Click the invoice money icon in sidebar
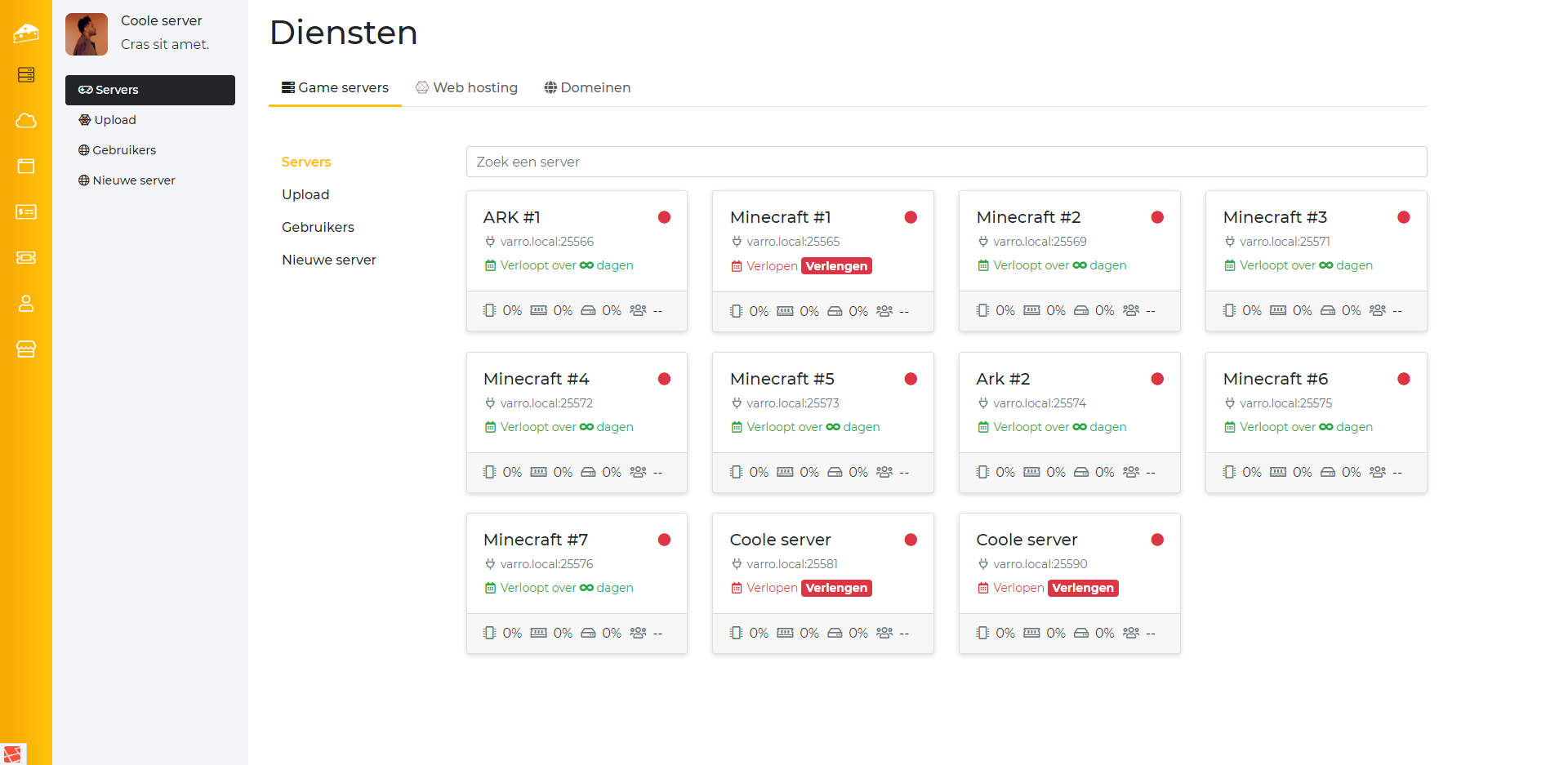Image resolution: width=1568 pixels, height=765 pixels. tap(26, 212)
